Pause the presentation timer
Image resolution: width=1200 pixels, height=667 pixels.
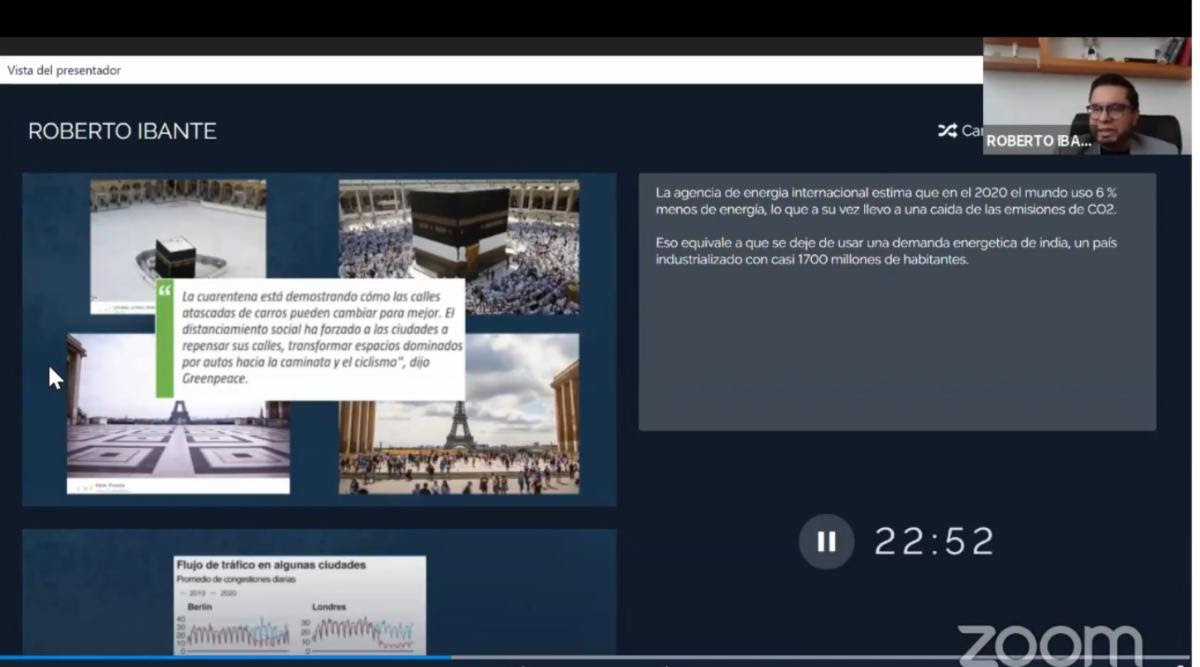826,542
